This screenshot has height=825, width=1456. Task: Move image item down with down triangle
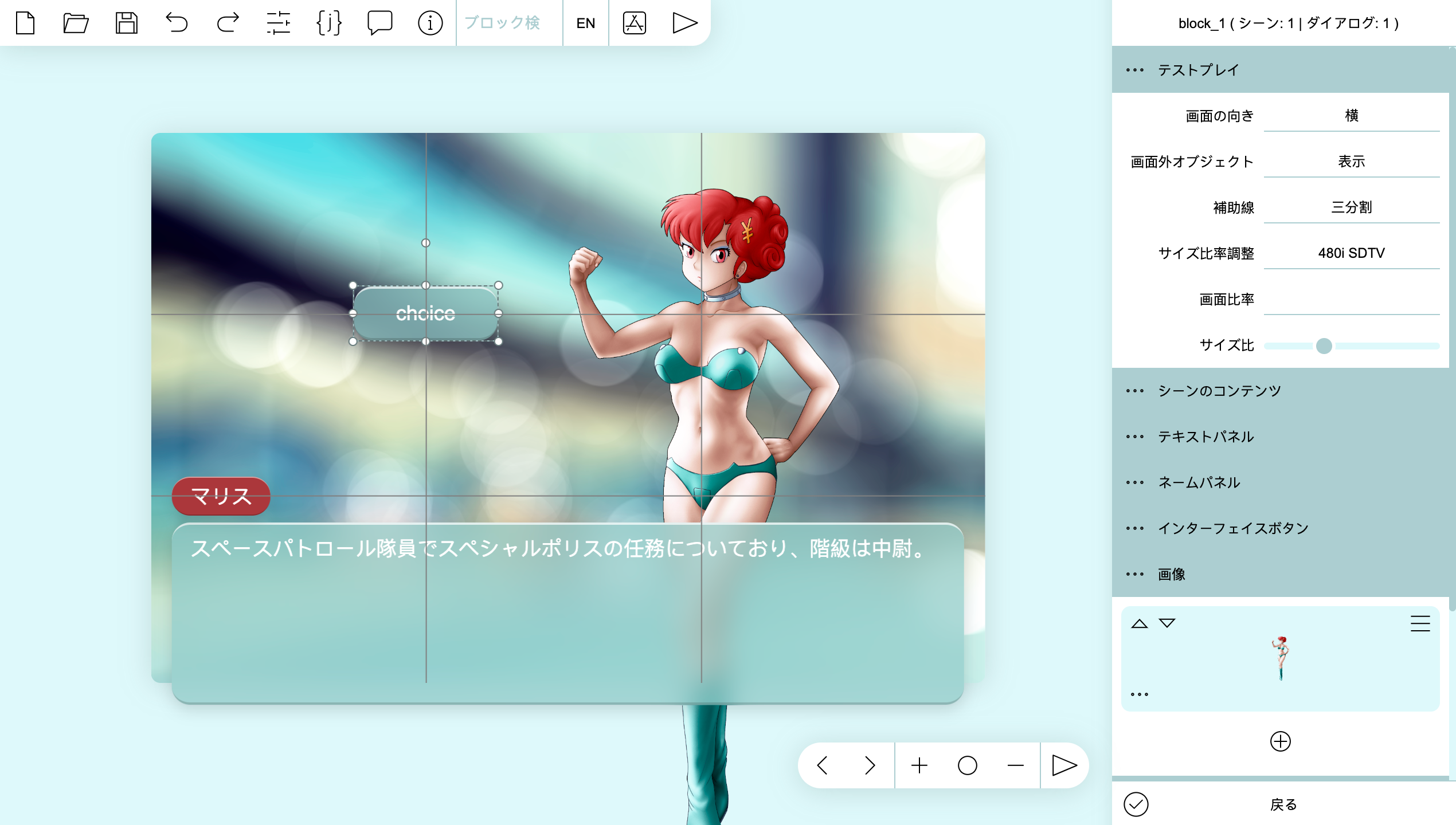pos(1167,623)
